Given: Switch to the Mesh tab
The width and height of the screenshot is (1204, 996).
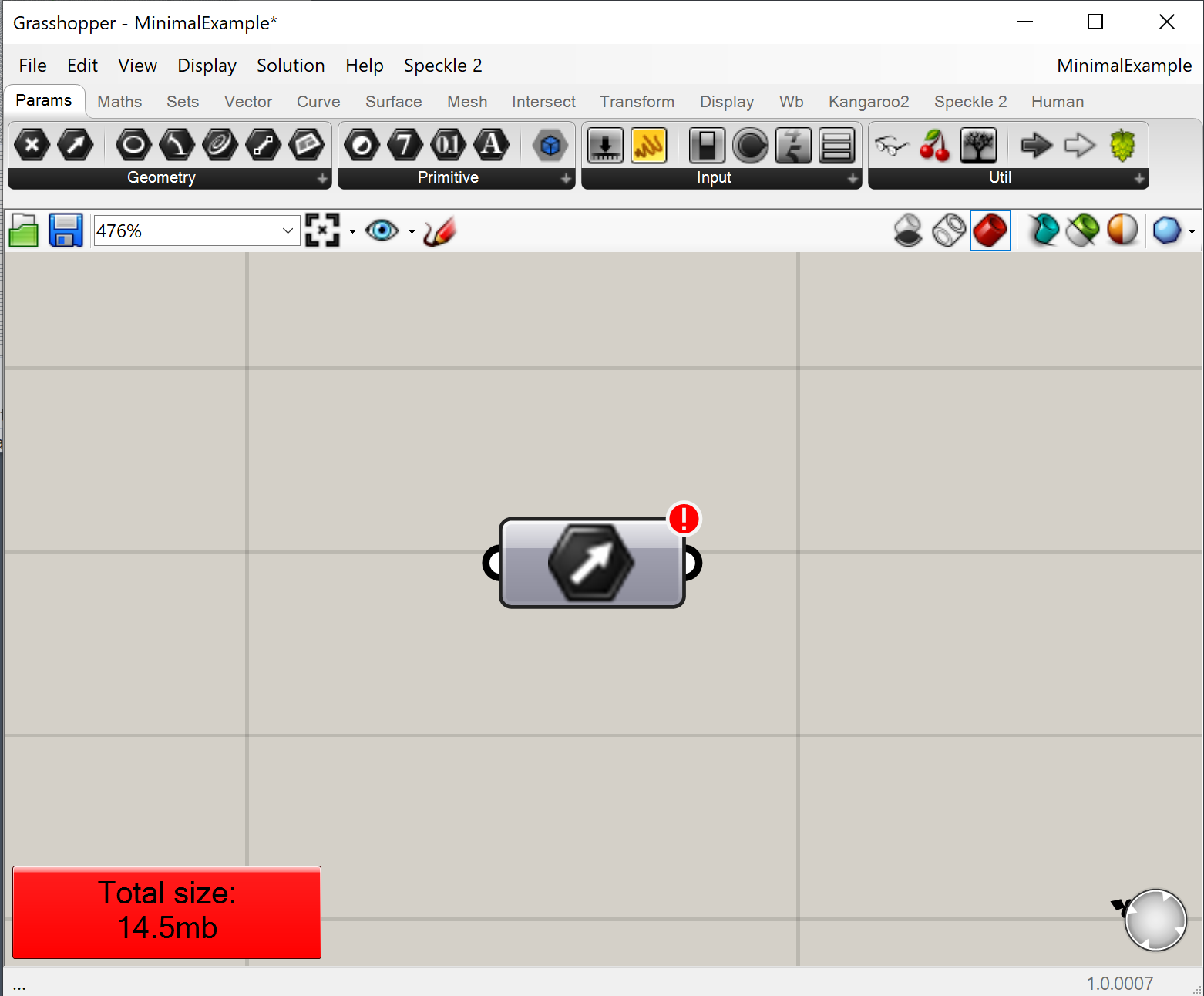Looking at the screenshot, I should point(467,102).
